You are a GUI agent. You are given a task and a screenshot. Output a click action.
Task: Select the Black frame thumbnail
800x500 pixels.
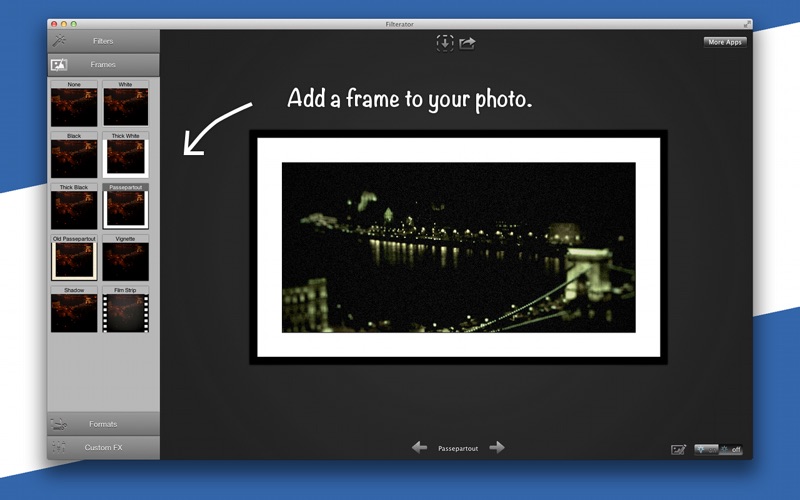pyautogui.click(x=74, y=155)
